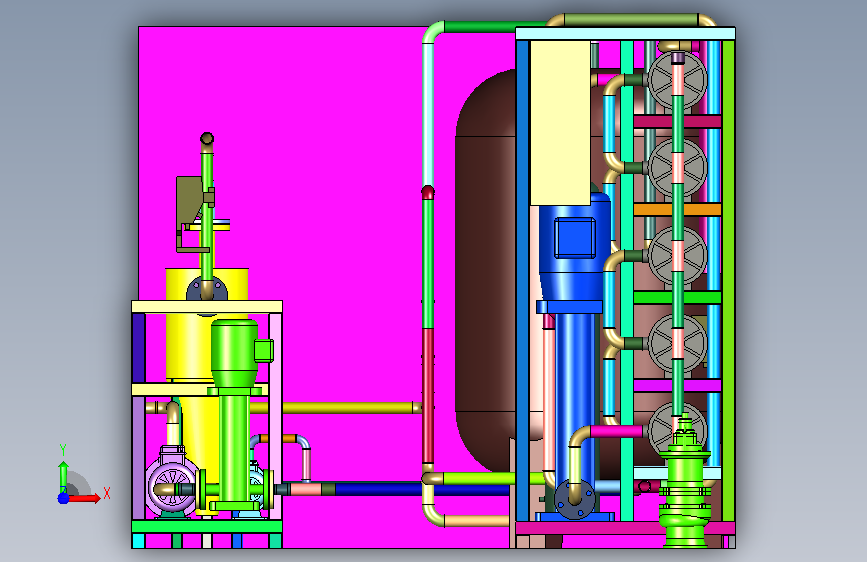The image size is (867, 562).
Task: Select the orange crossbar on the right rack
Action: pos(677,209)
